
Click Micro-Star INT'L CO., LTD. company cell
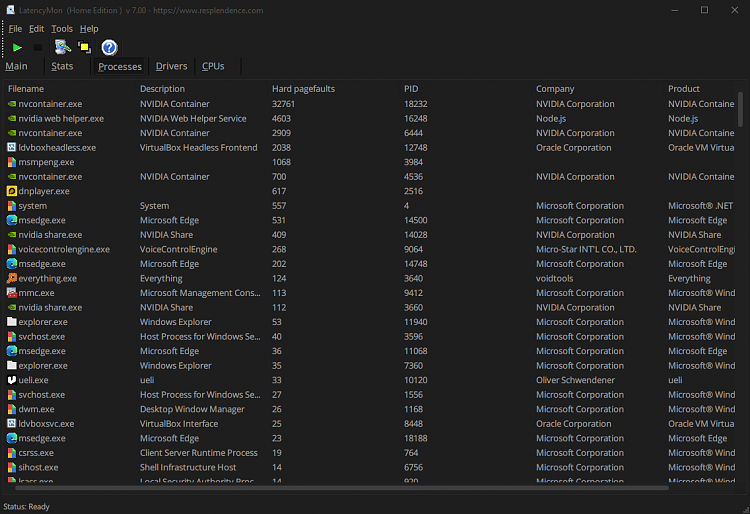point(586,249)
